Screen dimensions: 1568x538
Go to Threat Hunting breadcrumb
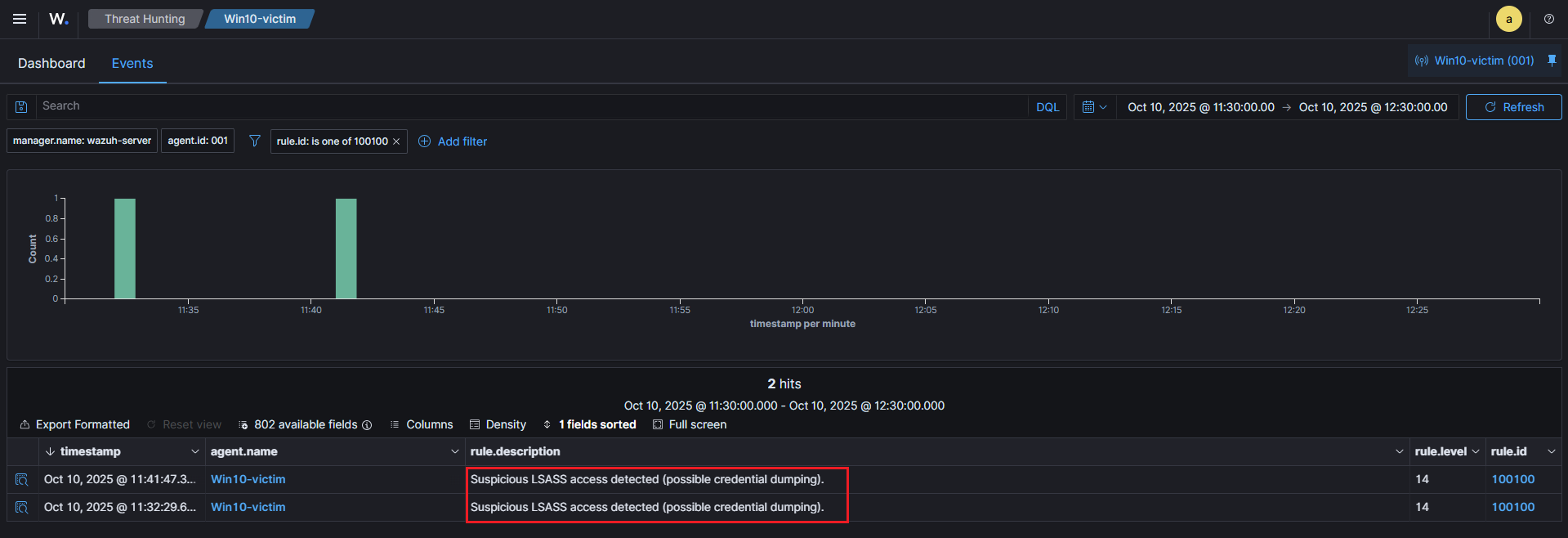145,19
